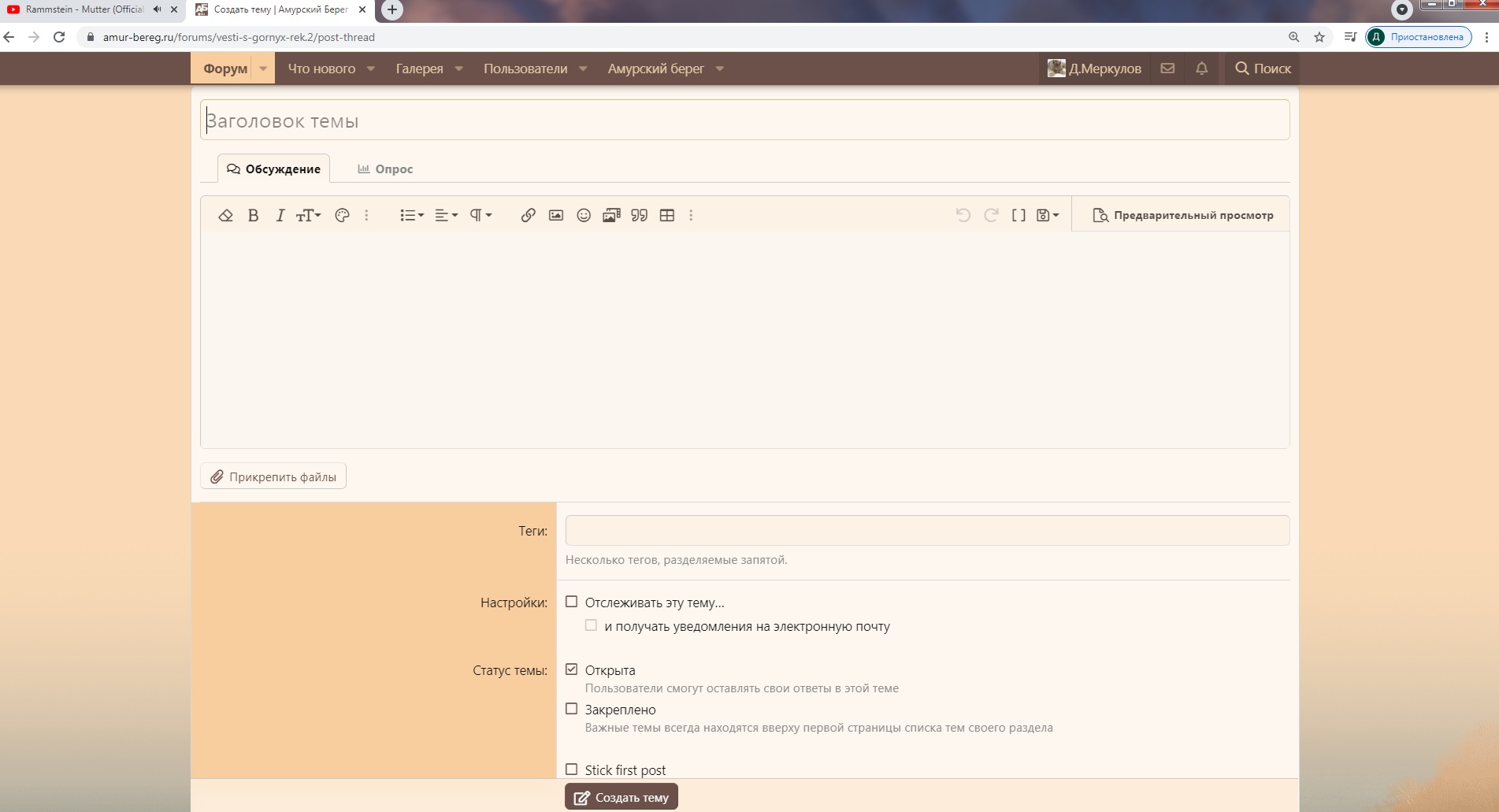Open the list type dropdown

(x=411, y=215)
